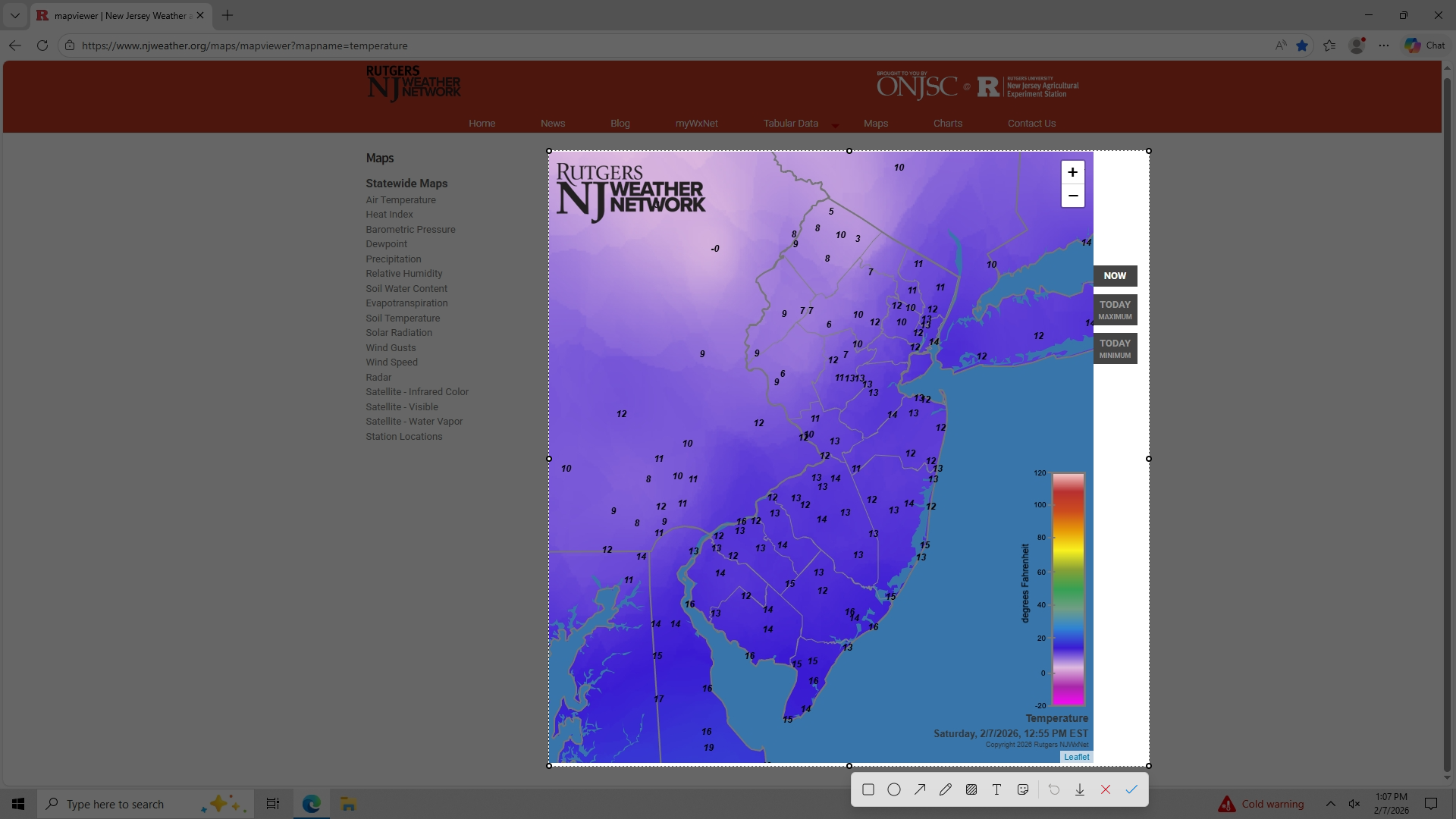Image resolution: width=1456 pixels, height=819 pixels.
Task: Select the pencil freehand tool
Action: pos(946,789)
